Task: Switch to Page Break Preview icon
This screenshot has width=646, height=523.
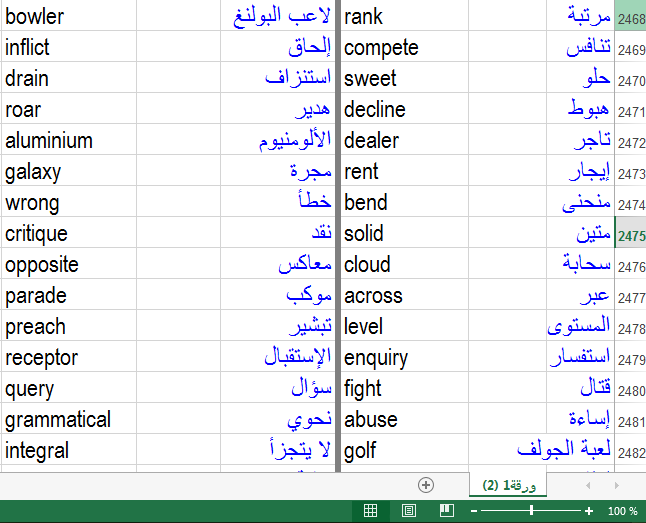Action: click(x=447, y=511)
